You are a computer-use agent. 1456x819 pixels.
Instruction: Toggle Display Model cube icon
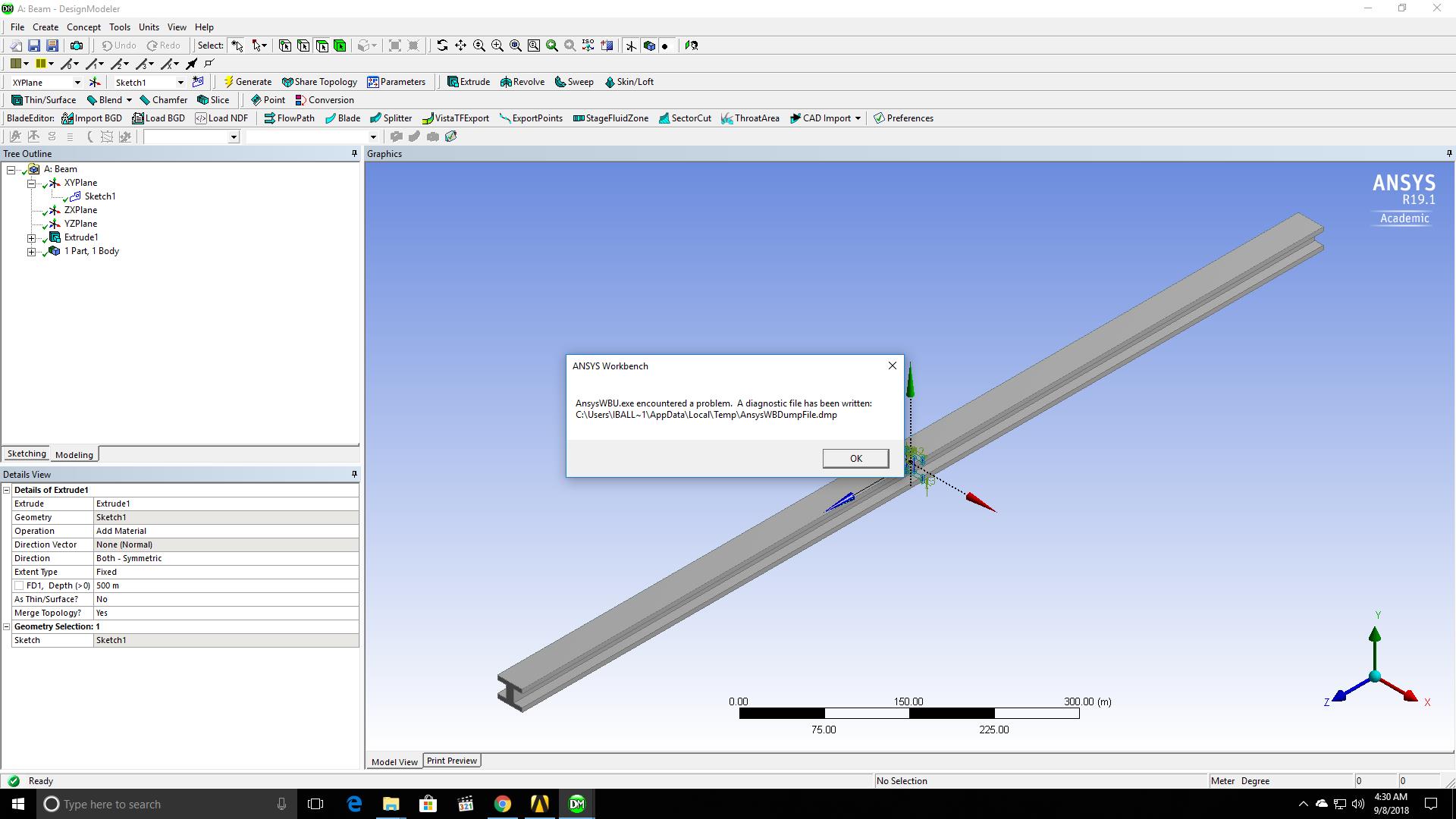[649, 45]
